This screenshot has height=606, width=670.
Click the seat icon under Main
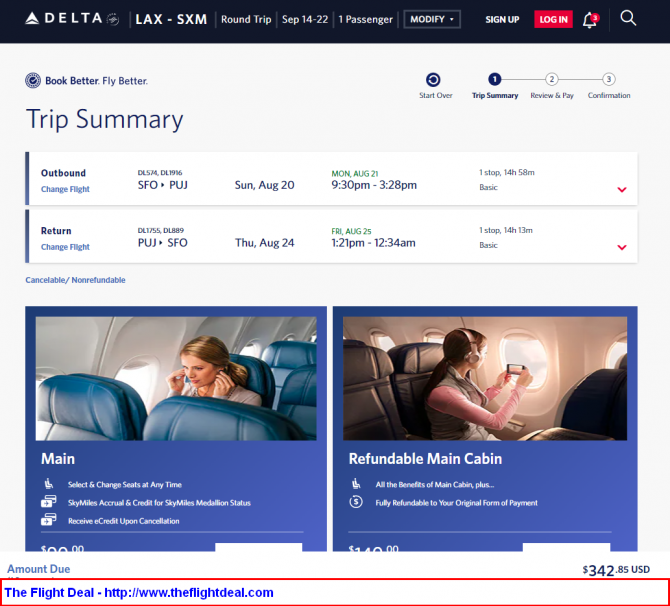pyautogui.click(x=48, y=484)
